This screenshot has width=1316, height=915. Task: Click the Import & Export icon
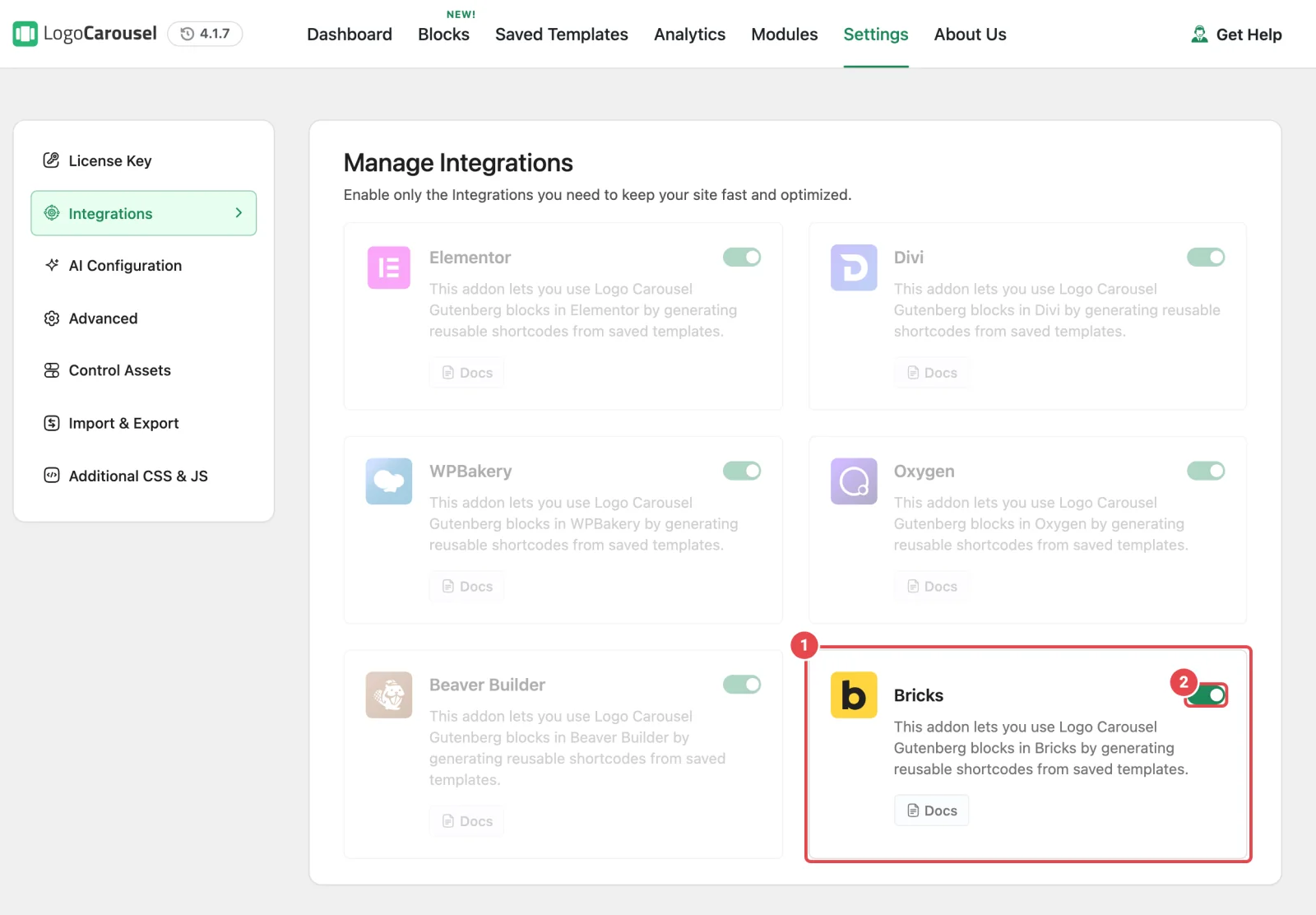point(52,423)
